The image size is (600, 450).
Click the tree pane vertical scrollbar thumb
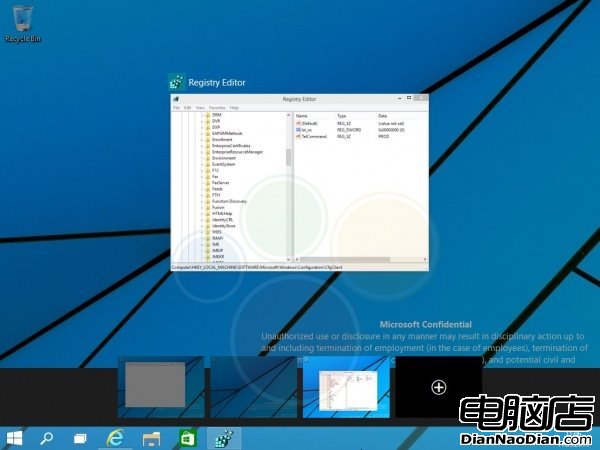point(289,157)
